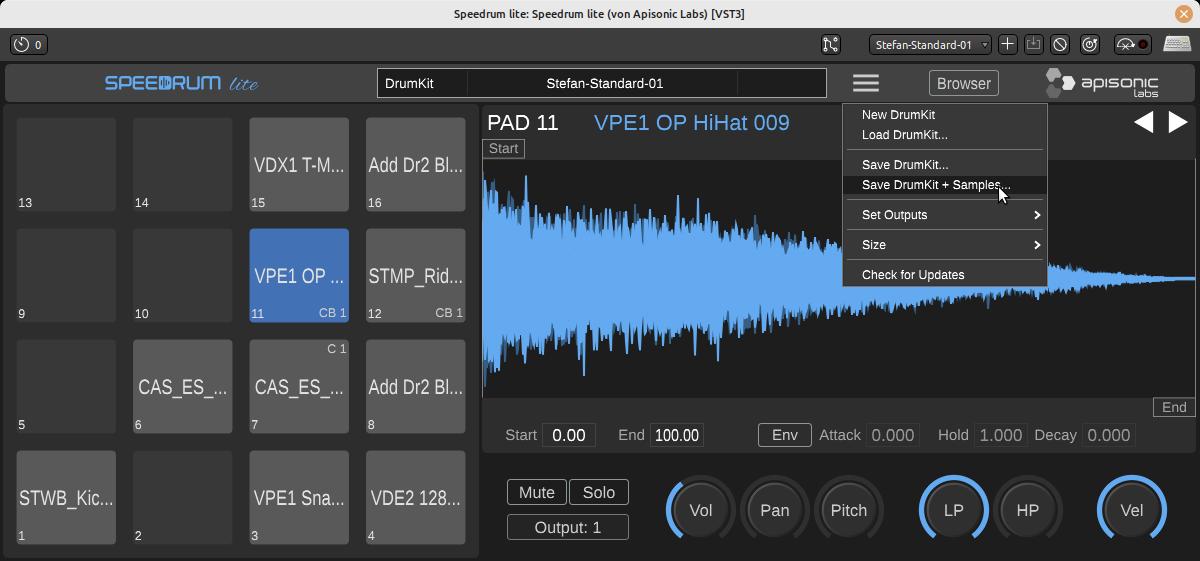Viewport: 1200px width, 561px height.
Task: Select empty pad 13
Action: pos(66,165)
